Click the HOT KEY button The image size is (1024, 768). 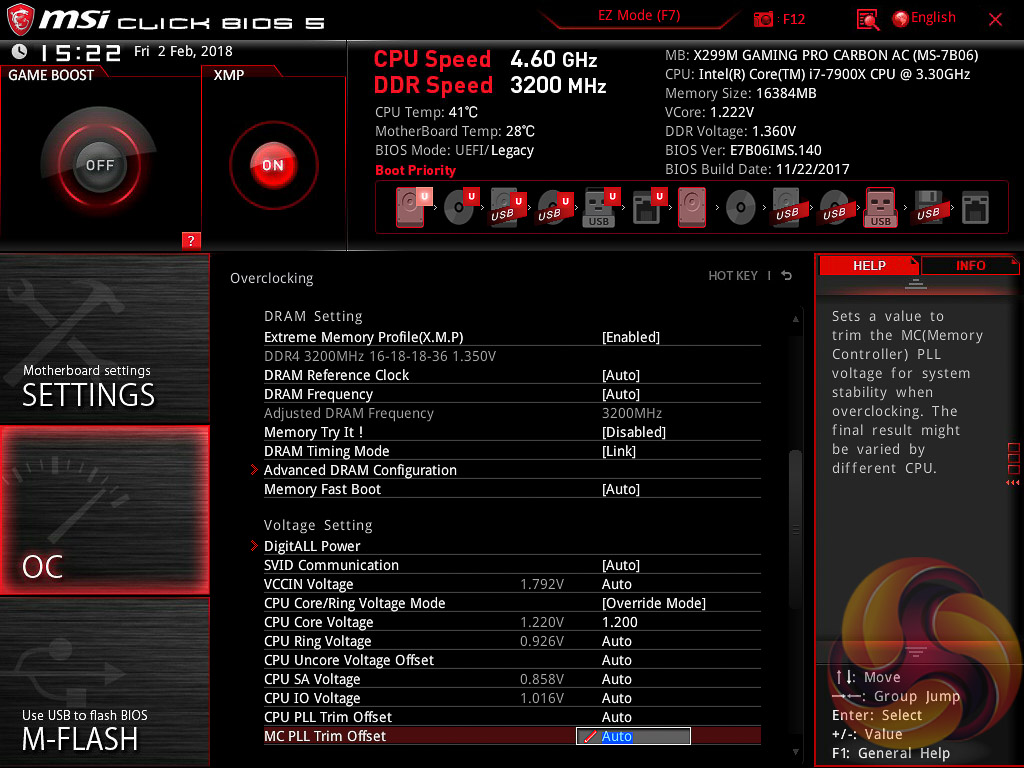[733, 276]
